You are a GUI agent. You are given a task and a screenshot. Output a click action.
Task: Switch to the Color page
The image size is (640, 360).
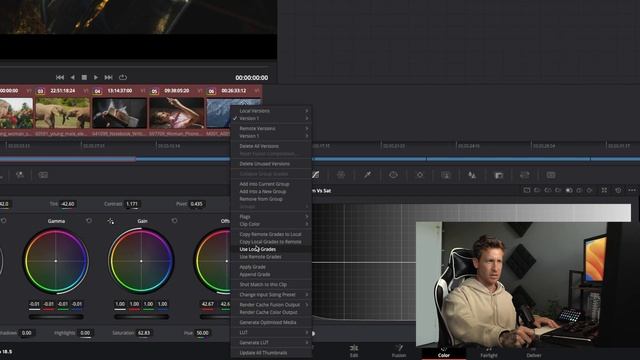pyautogui.click(x=444, y=351)
